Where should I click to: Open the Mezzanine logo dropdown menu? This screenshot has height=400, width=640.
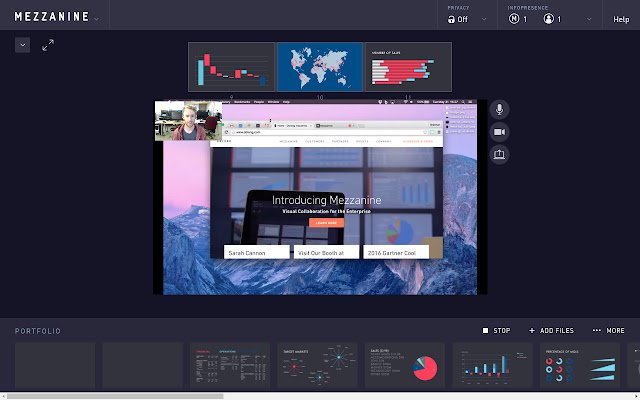point(96,19)
